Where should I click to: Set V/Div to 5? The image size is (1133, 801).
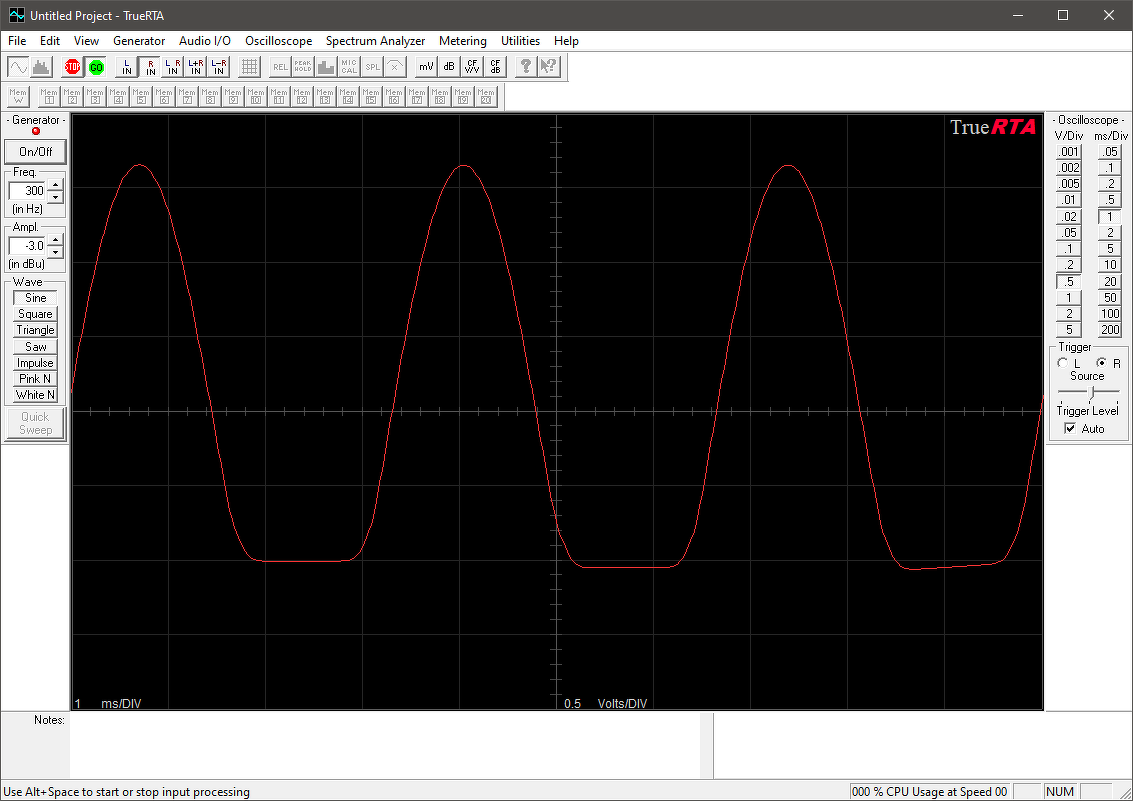(1069, 330)
